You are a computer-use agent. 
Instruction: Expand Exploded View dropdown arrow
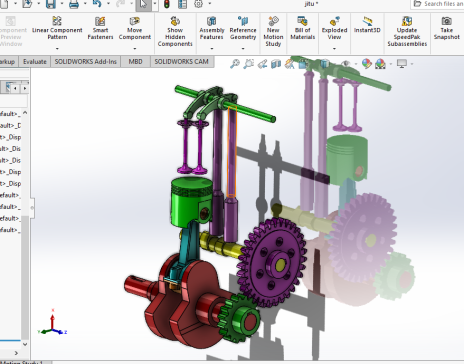334,49
